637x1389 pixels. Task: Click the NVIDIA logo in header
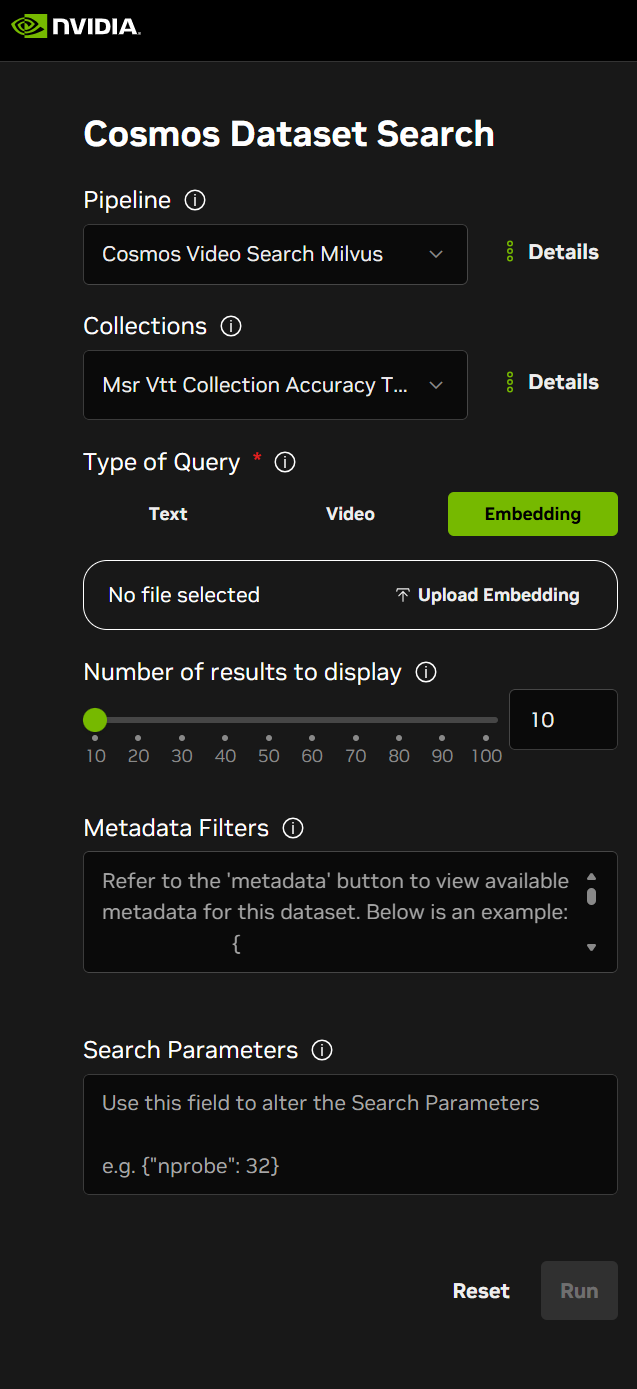[75, 26]
